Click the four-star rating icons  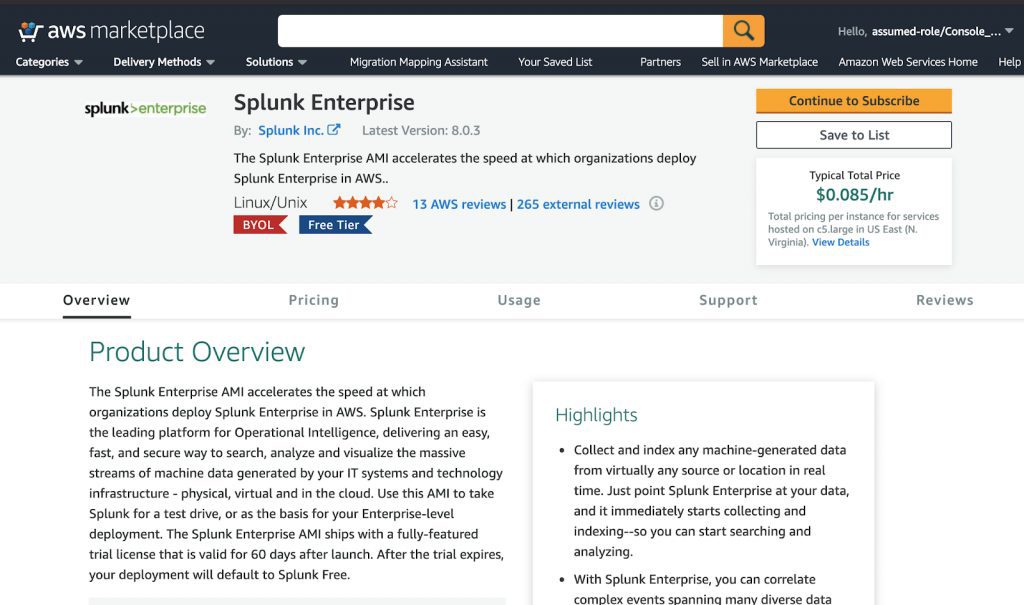tap(365, 203)
